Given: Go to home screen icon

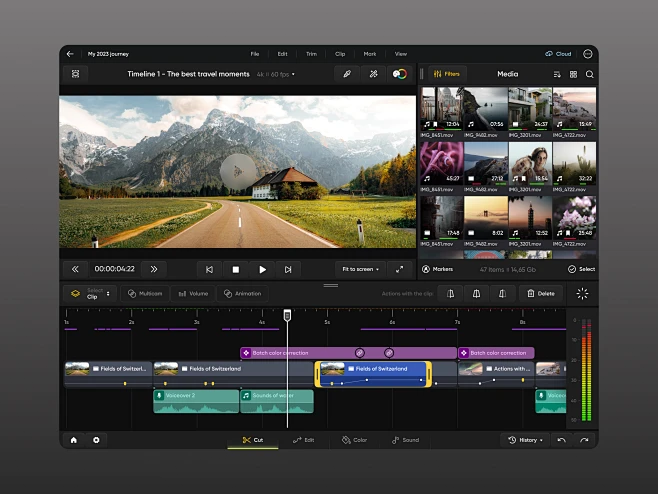Looking at the screenshot, I should tap(73, 440).
